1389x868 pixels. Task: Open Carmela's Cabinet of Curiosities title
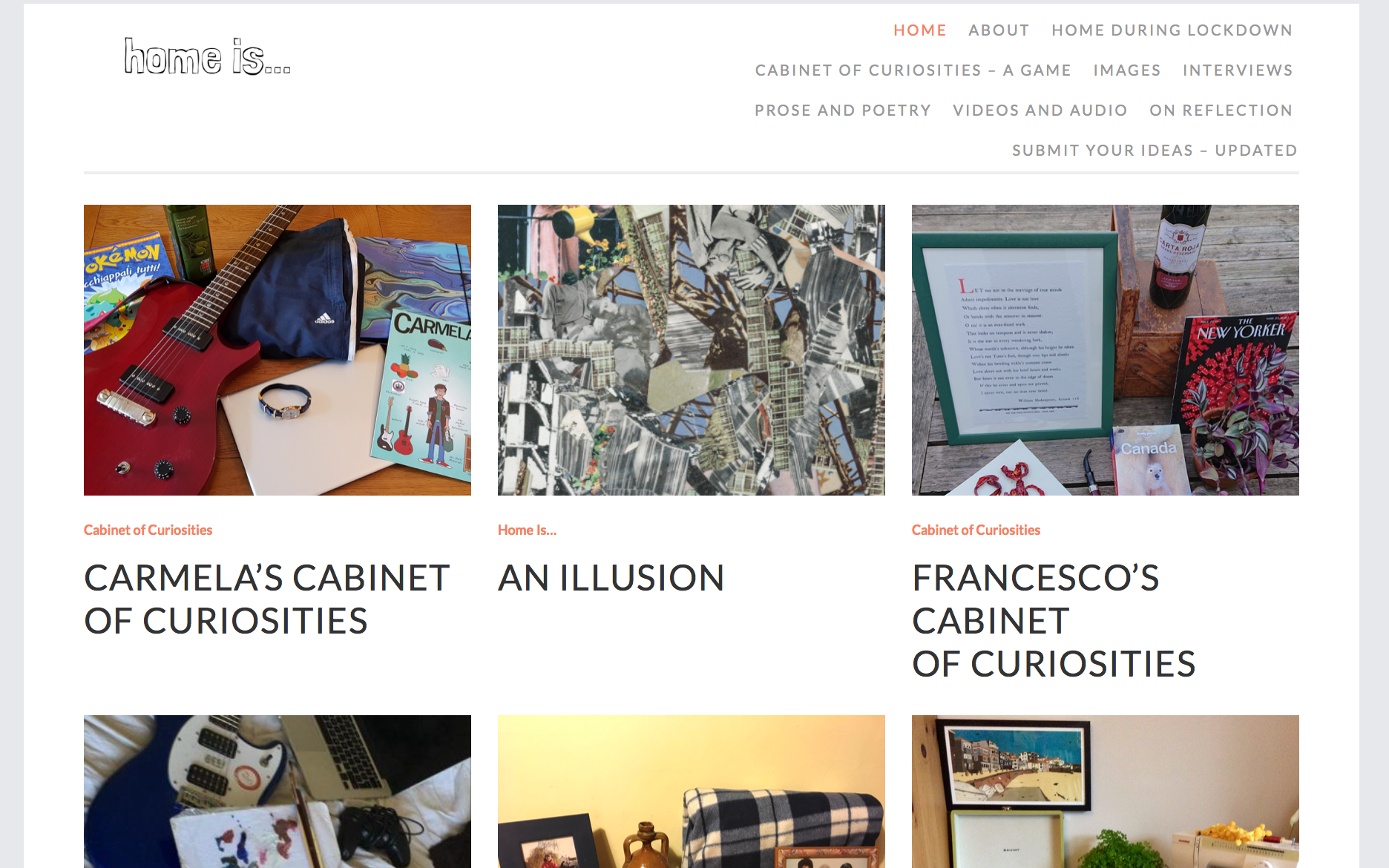(267, 599)
